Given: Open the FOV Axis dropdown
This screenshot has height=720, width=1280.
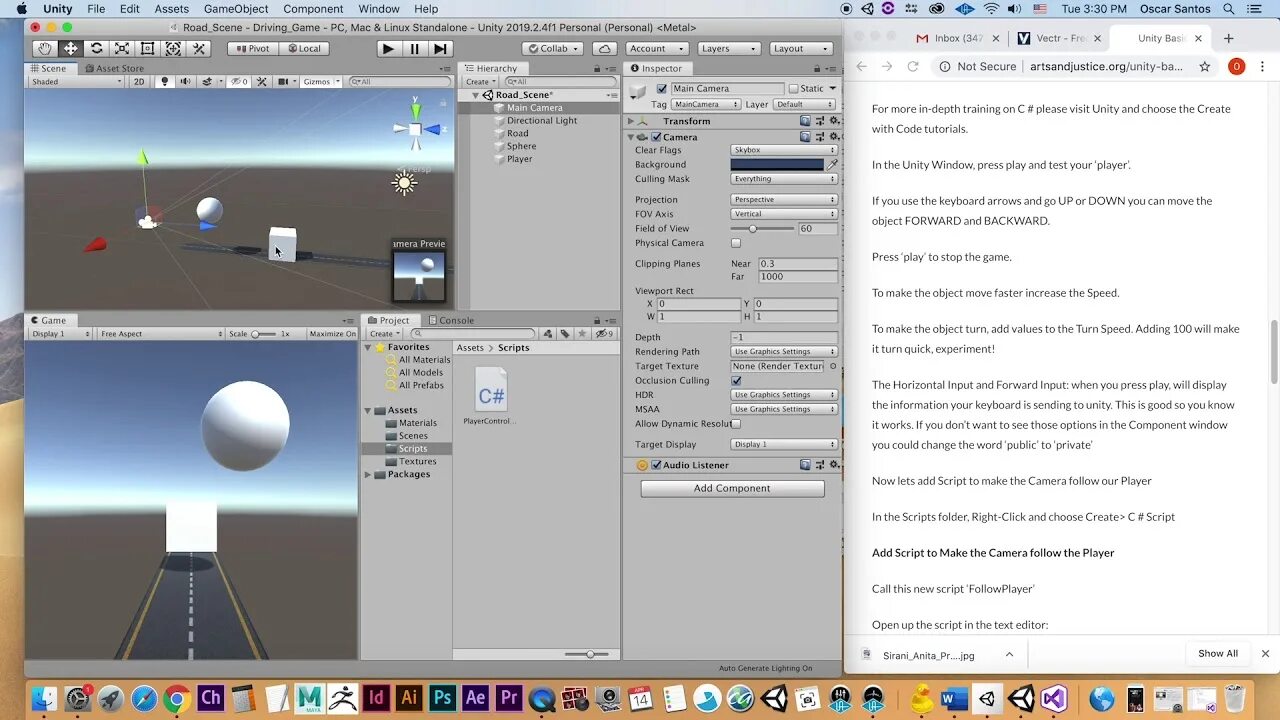Looking at the screenshot, I should (x=784, y=214).
